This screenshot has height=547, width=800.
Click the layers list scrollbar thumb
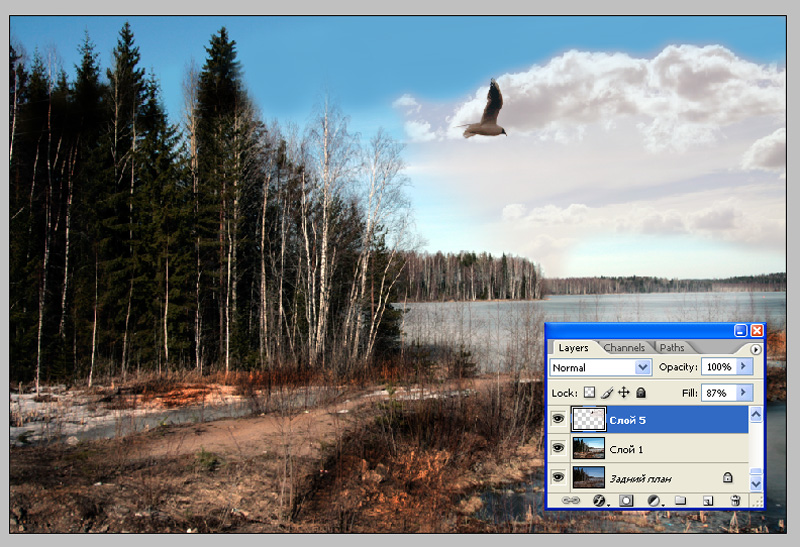point(756,471)
